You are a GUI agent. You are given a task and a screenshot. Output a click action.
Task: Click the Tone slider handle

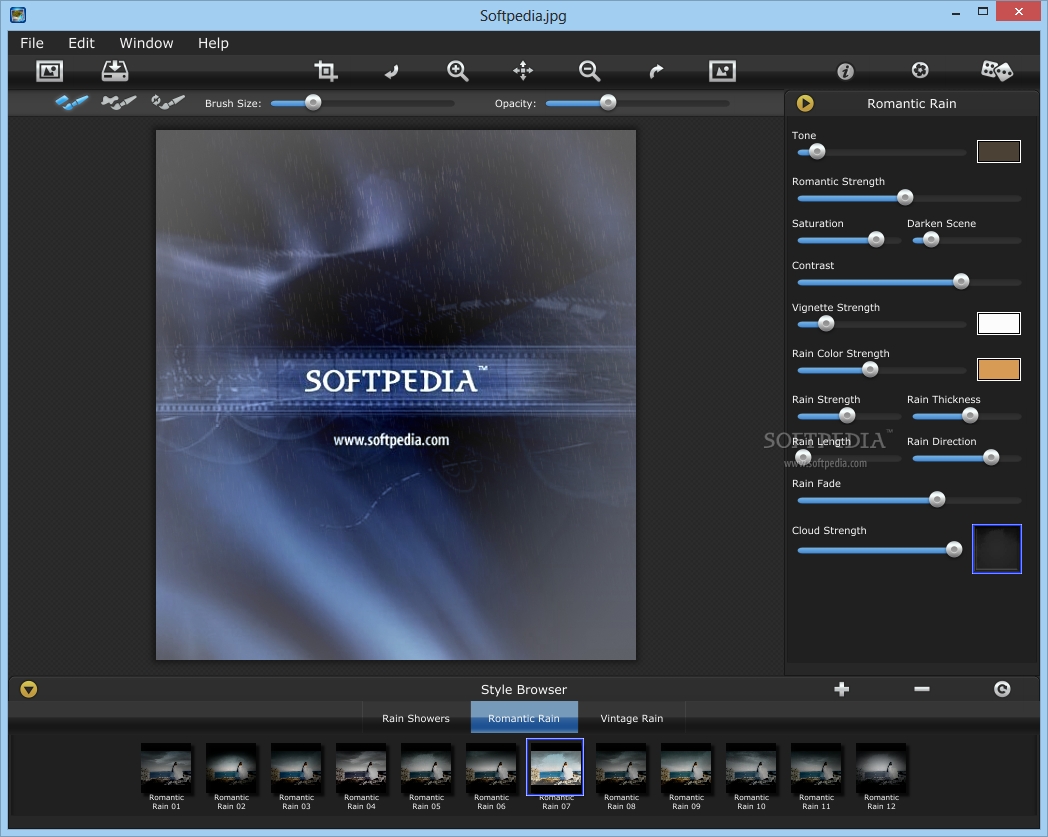coord(817,152)
